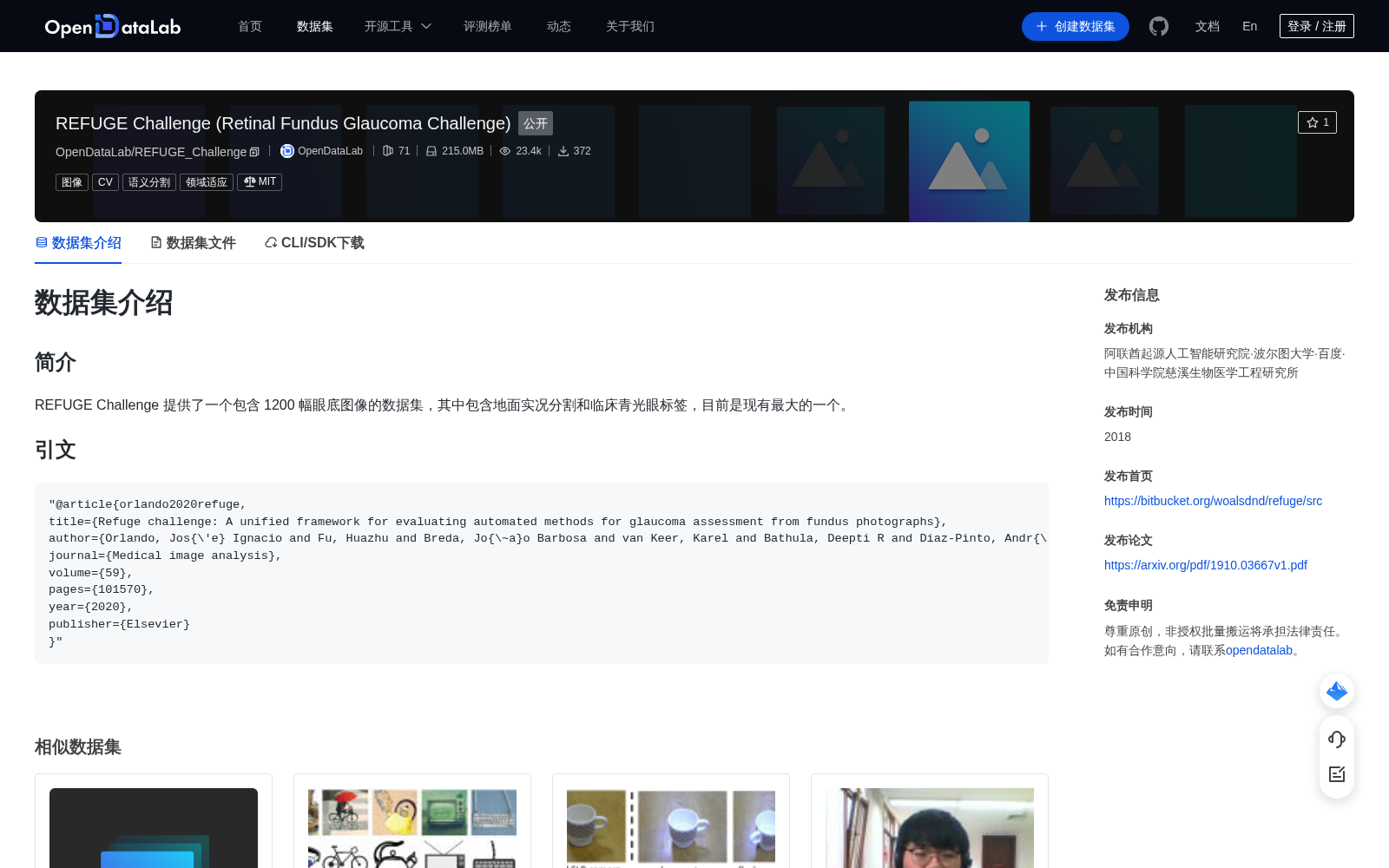Open the 数据集 nav item

(315, 26)
